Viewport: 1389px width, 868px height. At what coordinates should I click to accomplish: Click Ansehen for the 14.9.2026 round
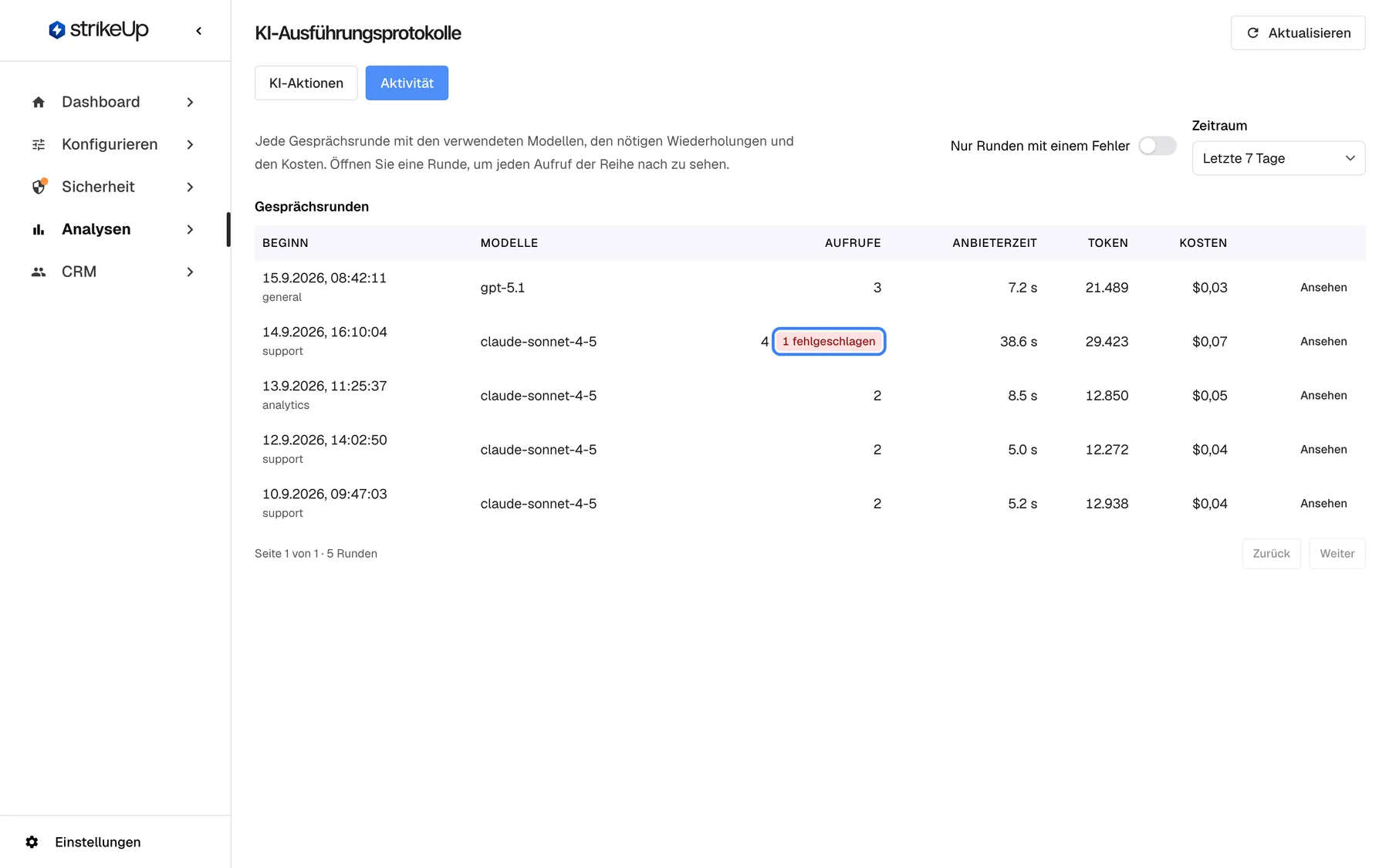click(x=1323, y=341)
